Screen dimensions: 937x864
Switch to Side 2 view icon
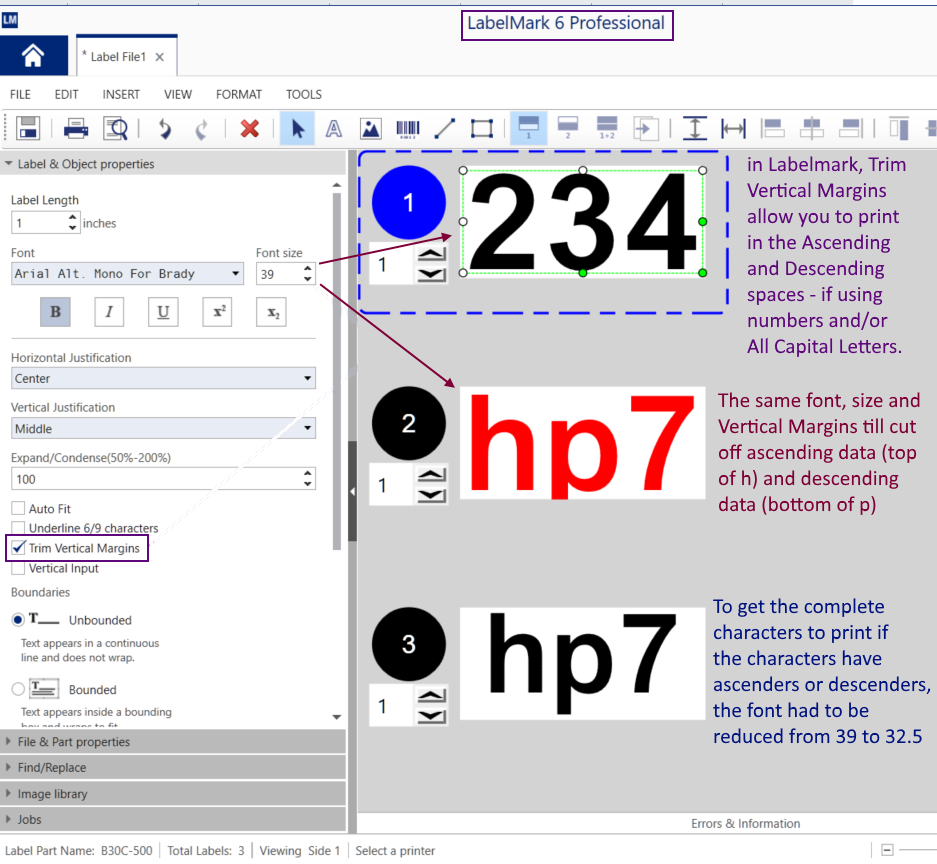tap(568, 128)
